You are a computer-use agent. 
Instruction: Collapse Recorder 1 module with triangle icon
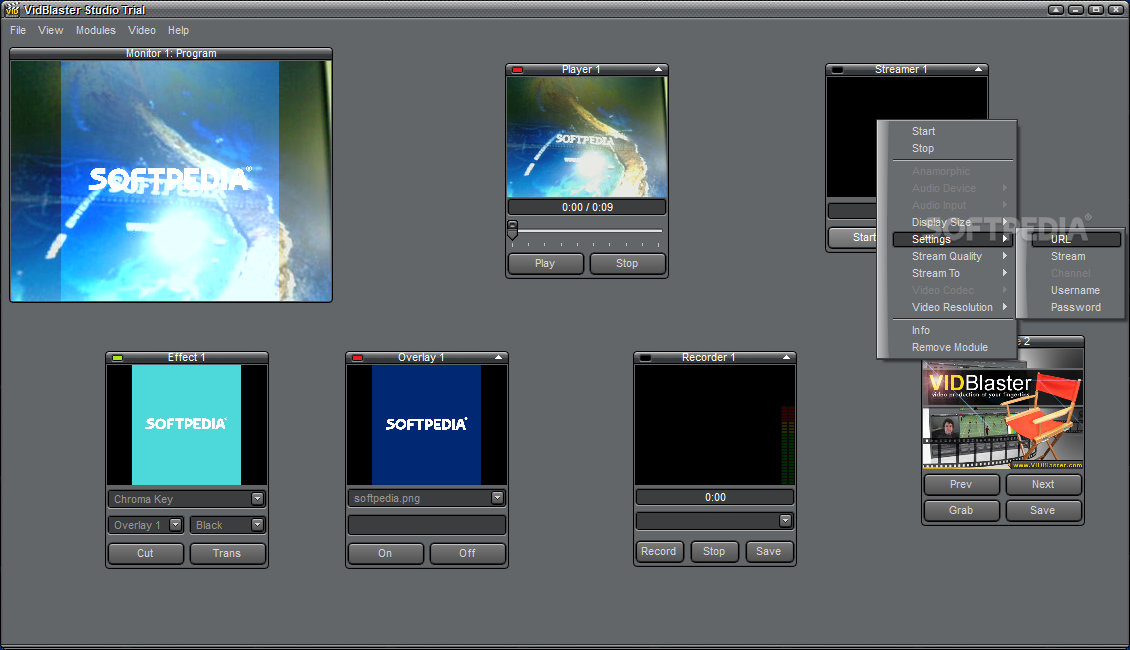786,358
